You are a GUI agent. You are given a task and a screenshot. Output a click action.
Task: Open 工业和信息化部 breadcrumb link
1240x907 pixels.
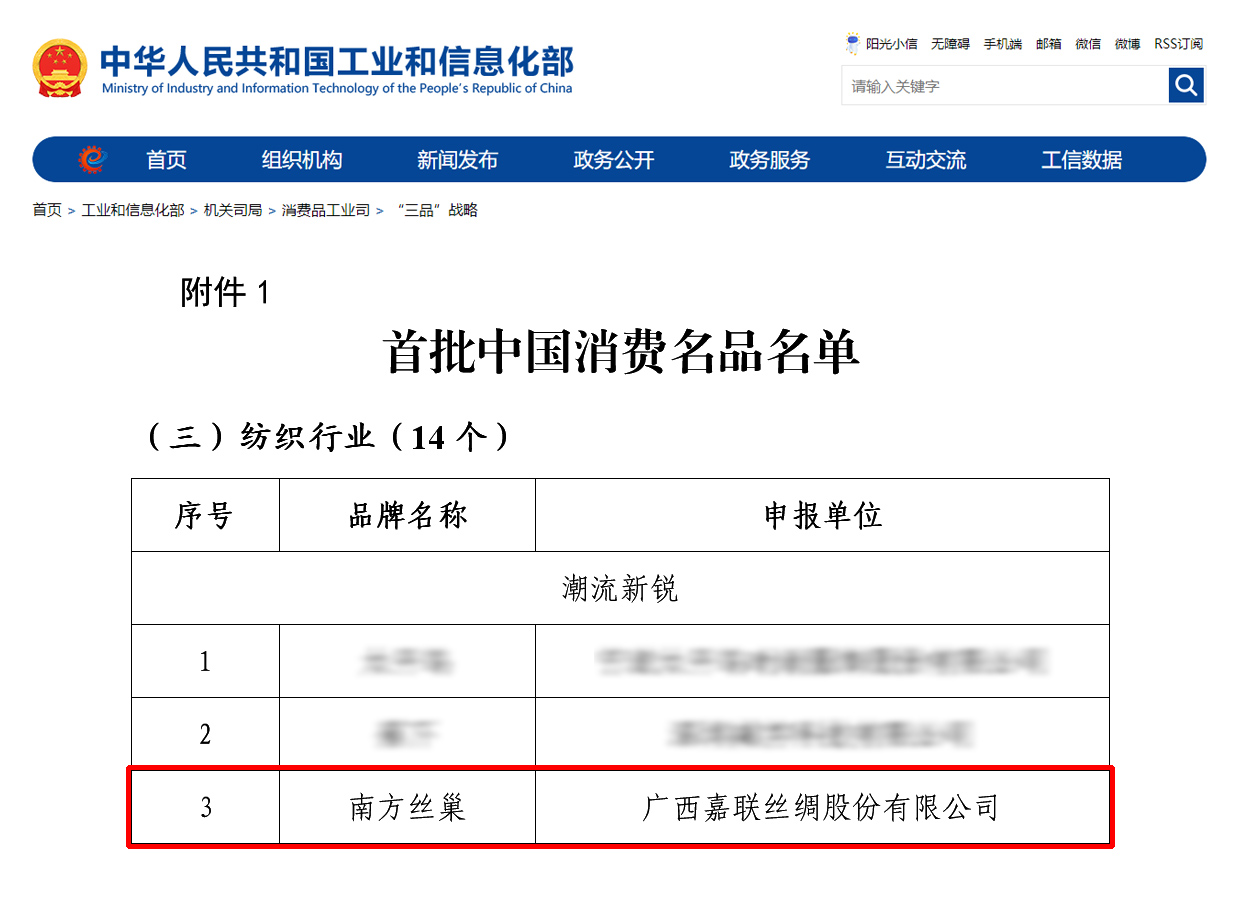pos(133,210)
